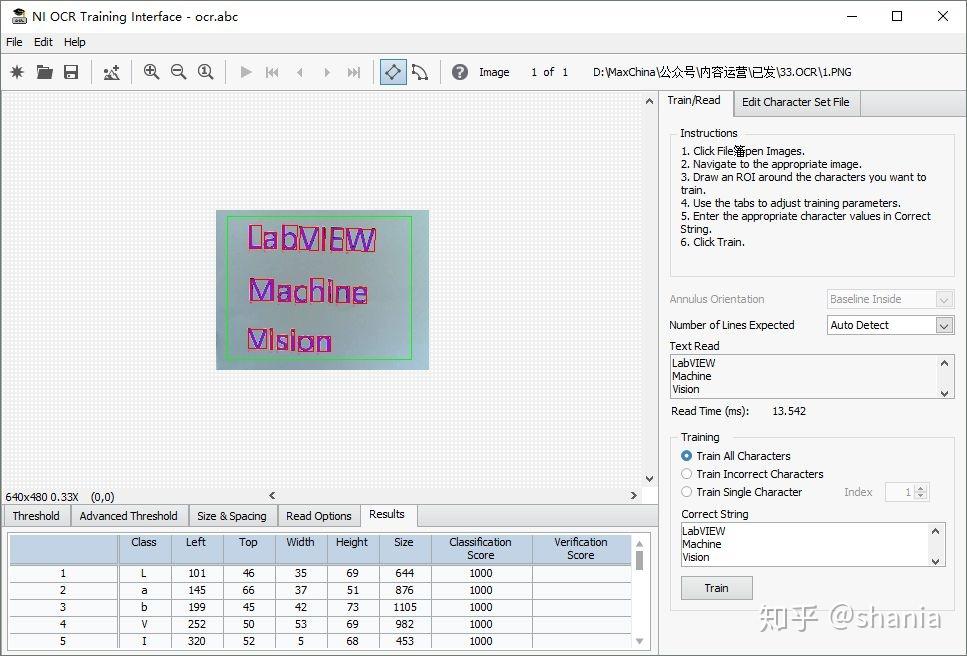Open an image using the folder icon
The image size is (967, 656).
point(44,72)
